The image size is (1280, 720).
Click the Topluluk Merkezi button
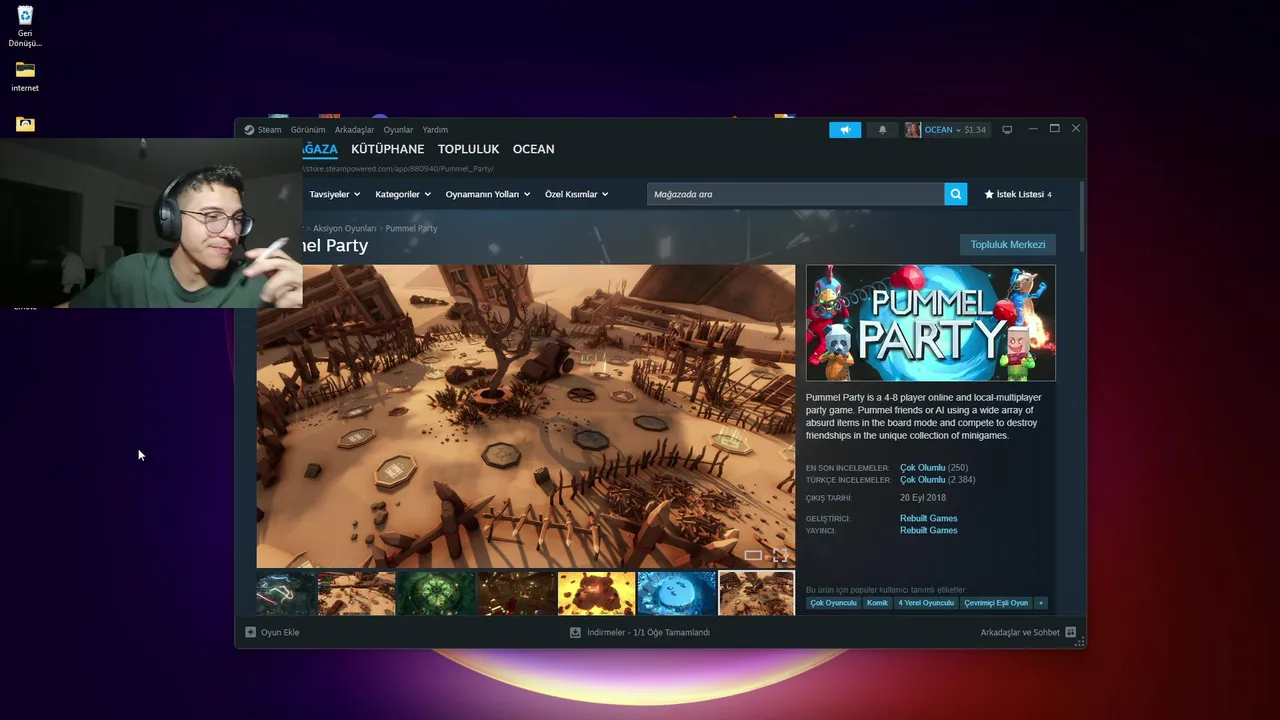coord(1008,245)
